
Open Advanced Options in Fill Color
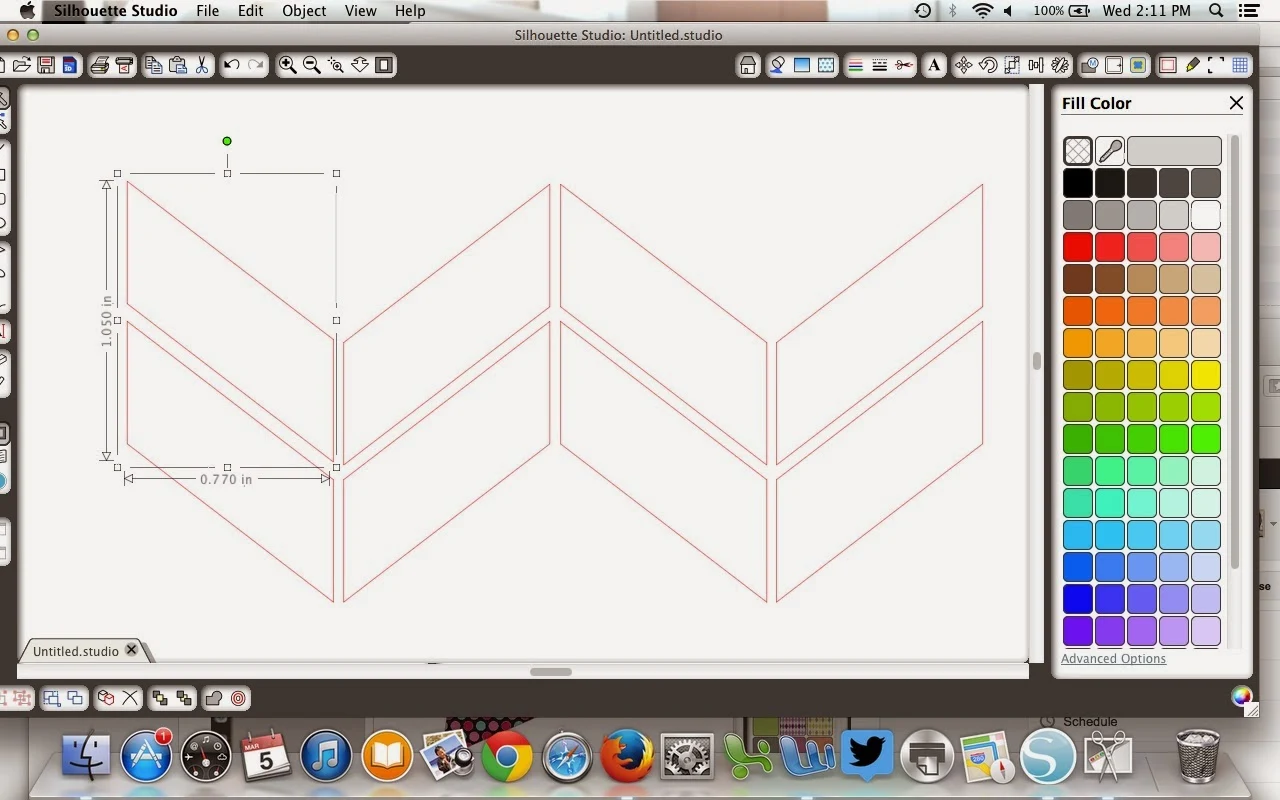1113,659
